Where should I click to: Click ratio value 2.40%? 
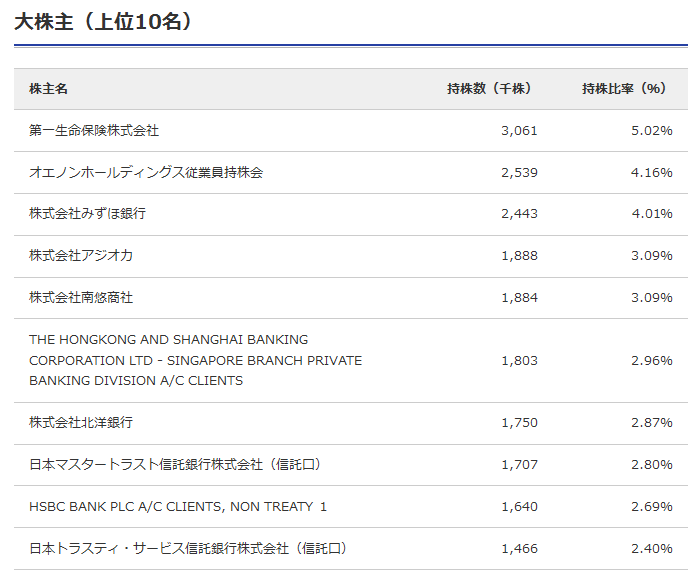(x=652, y=549)
